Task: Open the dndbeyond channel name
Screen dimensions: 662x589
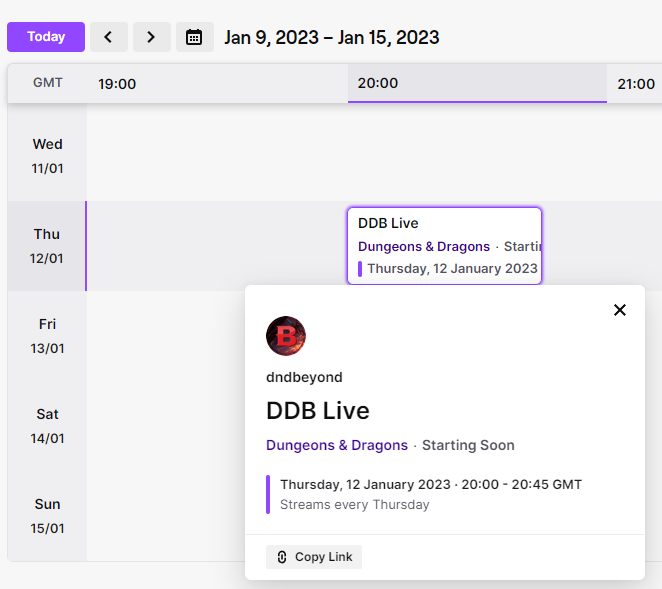Action: pos(304,377)
